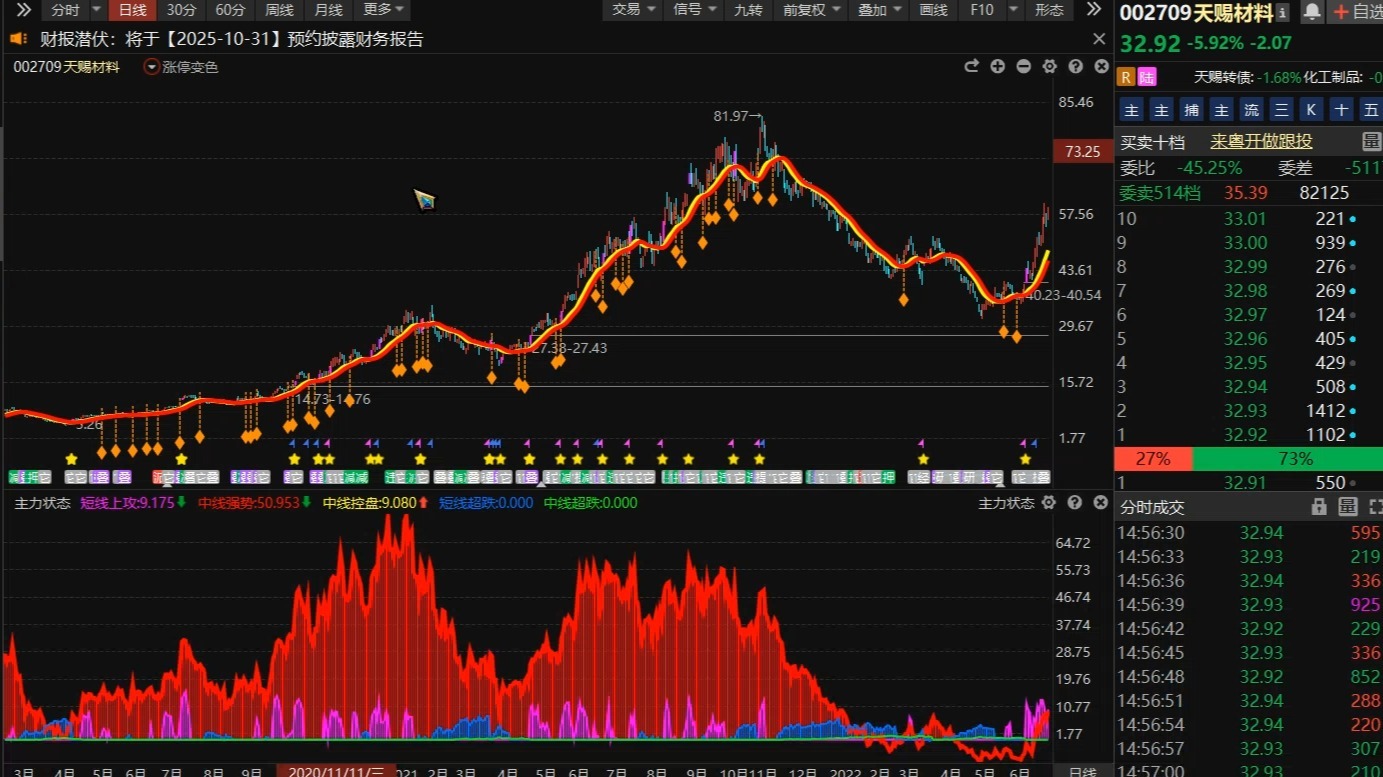Open the 主力状态 indicator settings gear
The width and height of the screenshot is (1383, 777).
[1049, 503]
